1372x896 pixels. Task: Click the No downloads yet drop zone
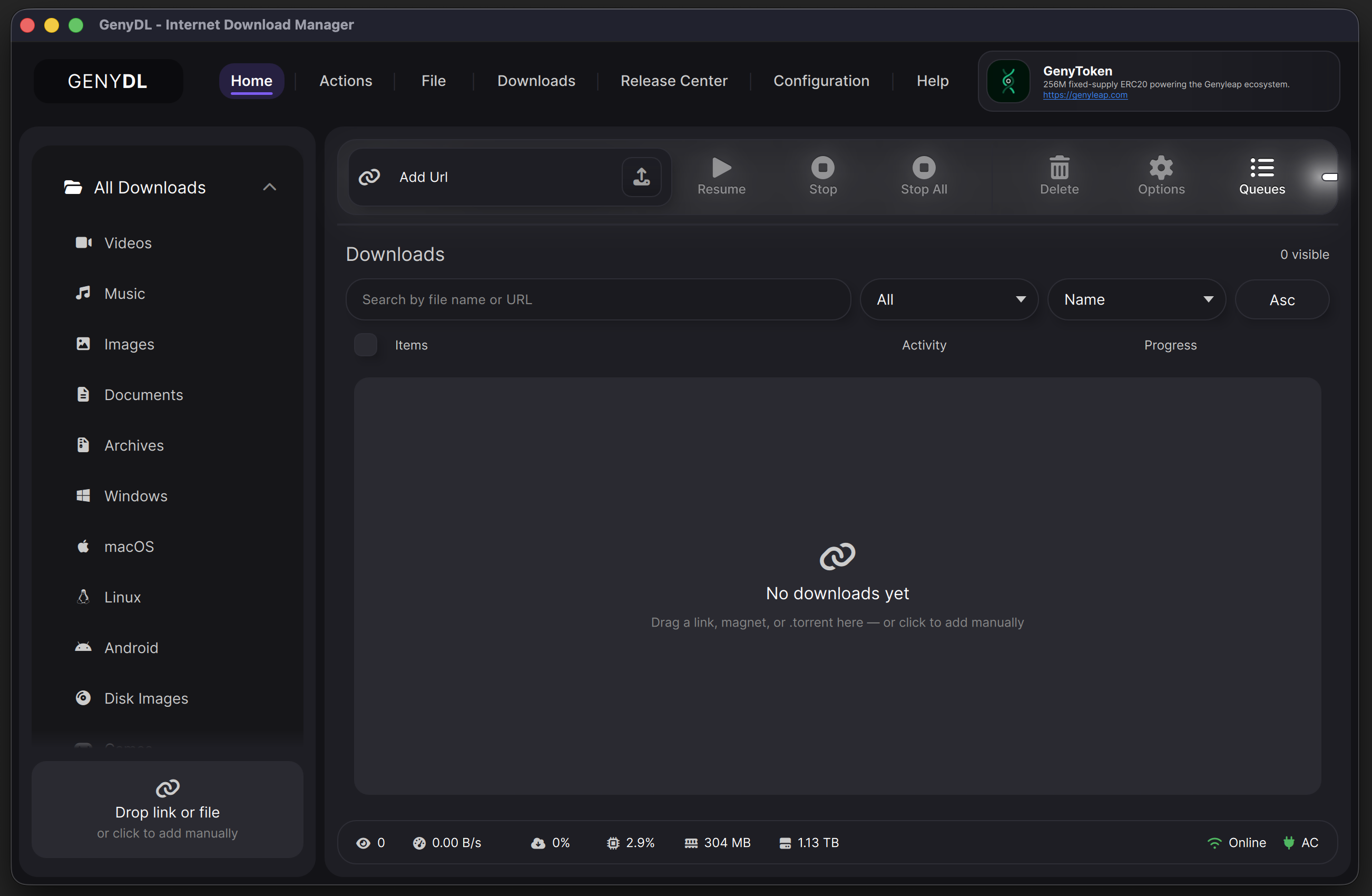[837, 586]
